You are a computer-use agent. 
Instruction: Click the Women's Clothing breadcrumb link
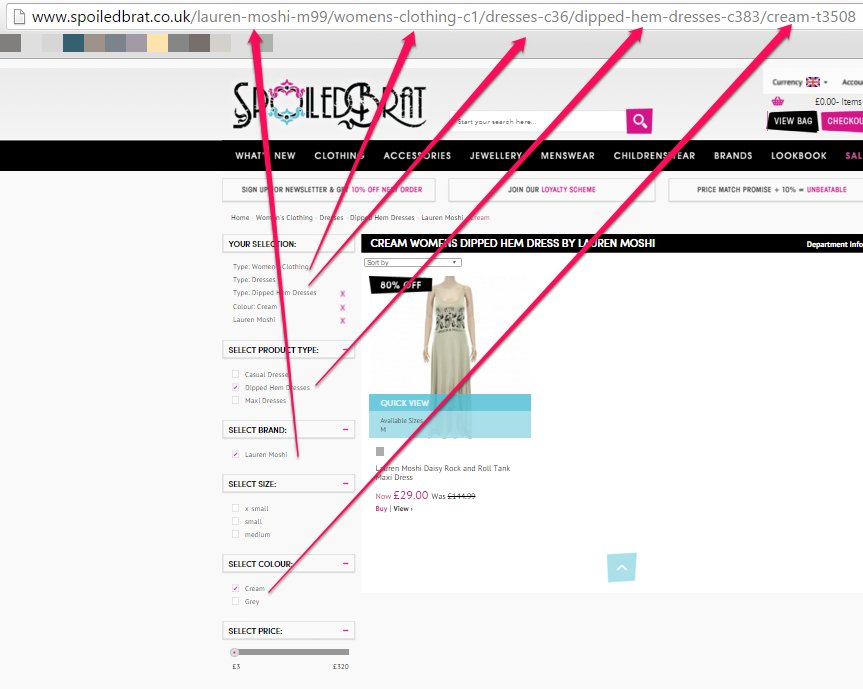(284, 217)
